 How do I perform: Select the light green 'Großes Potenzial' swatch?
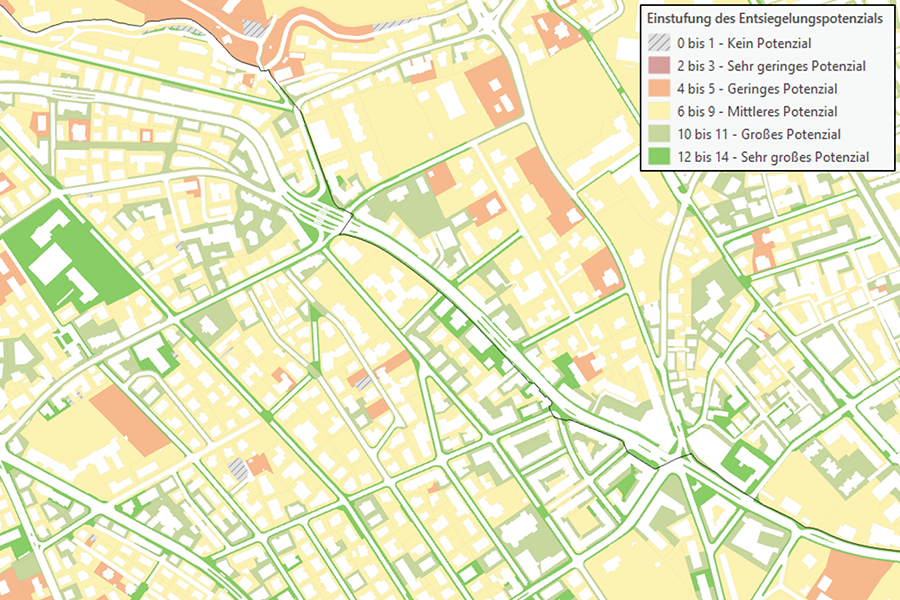[658, 134]
